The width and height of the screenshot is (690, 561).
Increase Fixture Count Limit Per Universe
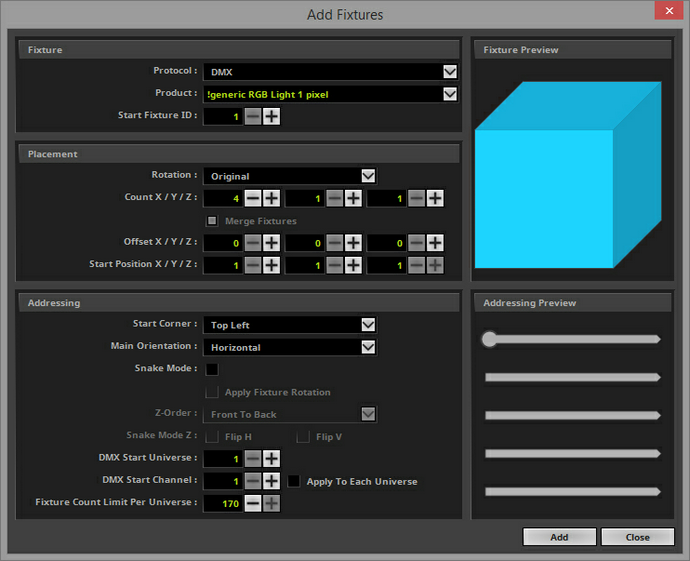(272, 503)
